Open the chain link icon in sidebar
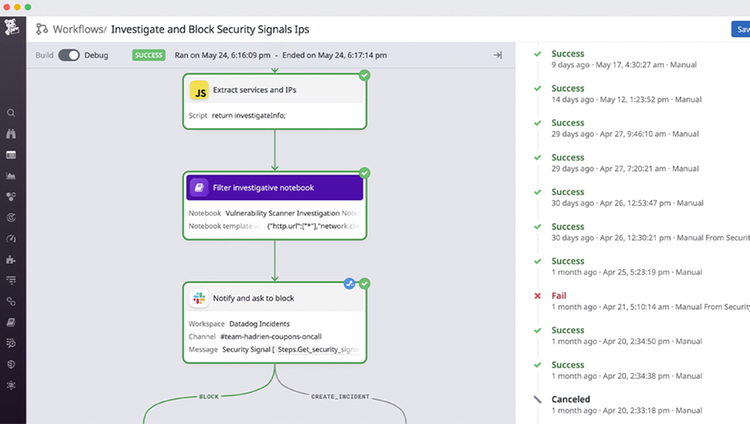750x424 pixels. pyautogui.click(x=11, y=301)
